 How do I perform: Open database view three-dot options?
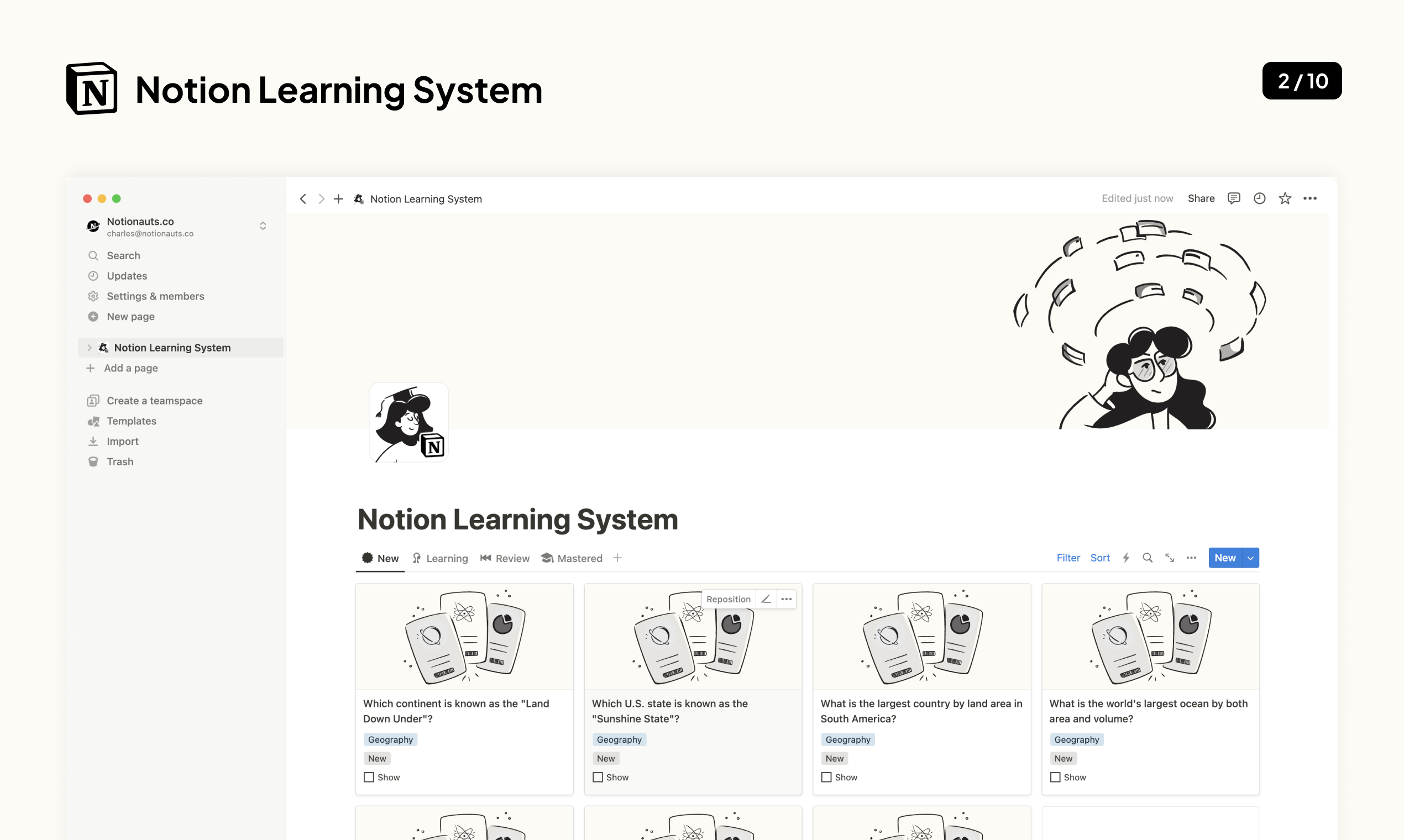tap(1191, 558)
